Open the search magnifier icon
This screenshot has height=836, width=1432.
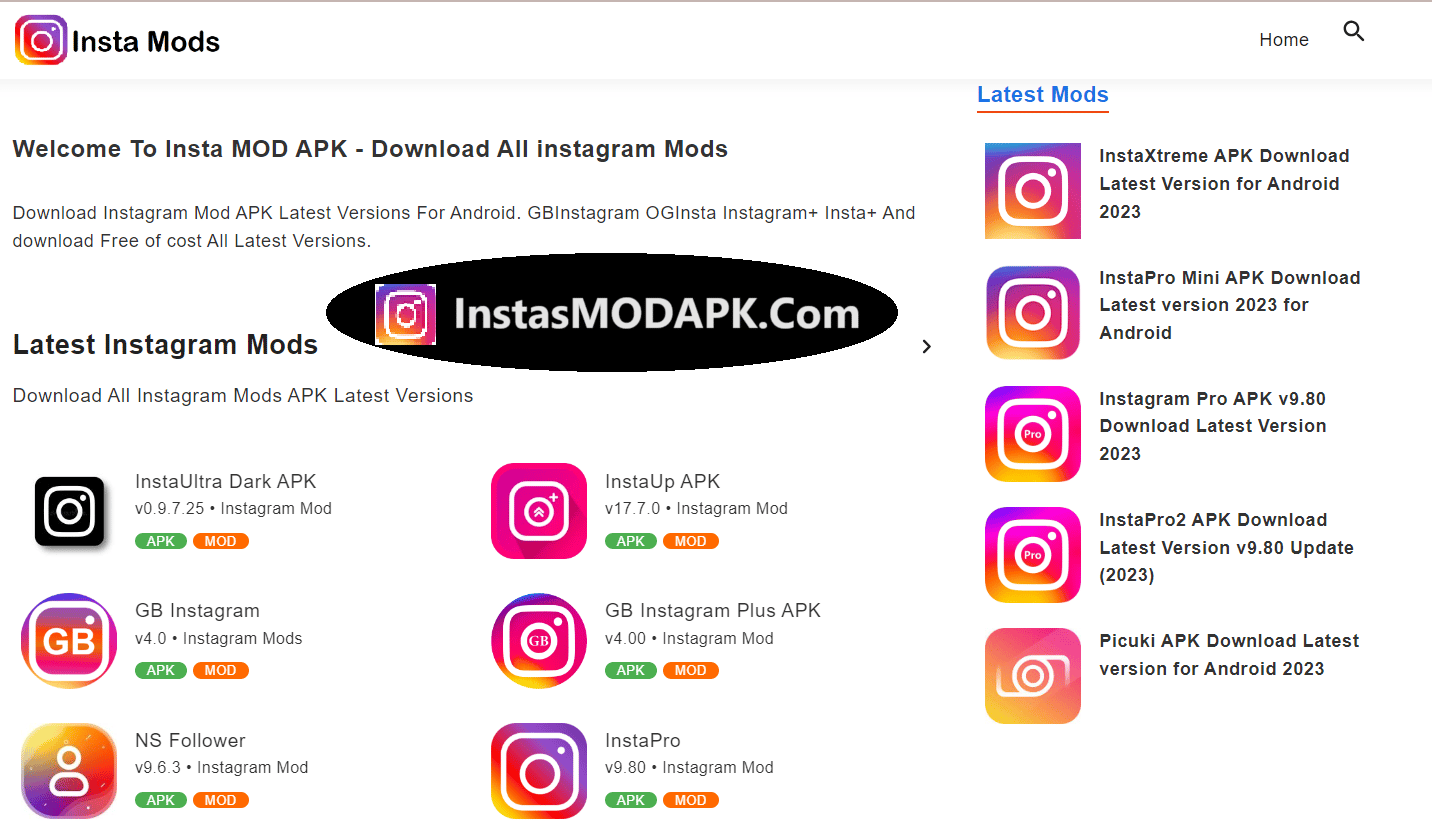tap(1354, 32)
